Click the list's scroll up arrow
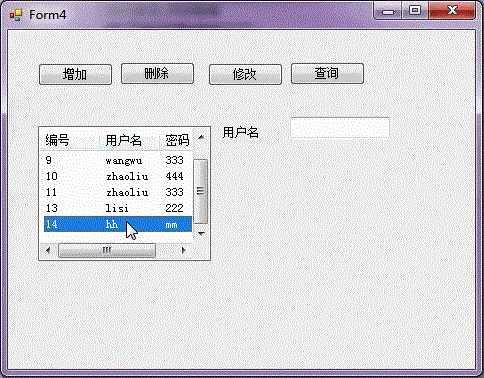Screen dimensions: 484x378 pyautogui.click(x=201, y=137)
